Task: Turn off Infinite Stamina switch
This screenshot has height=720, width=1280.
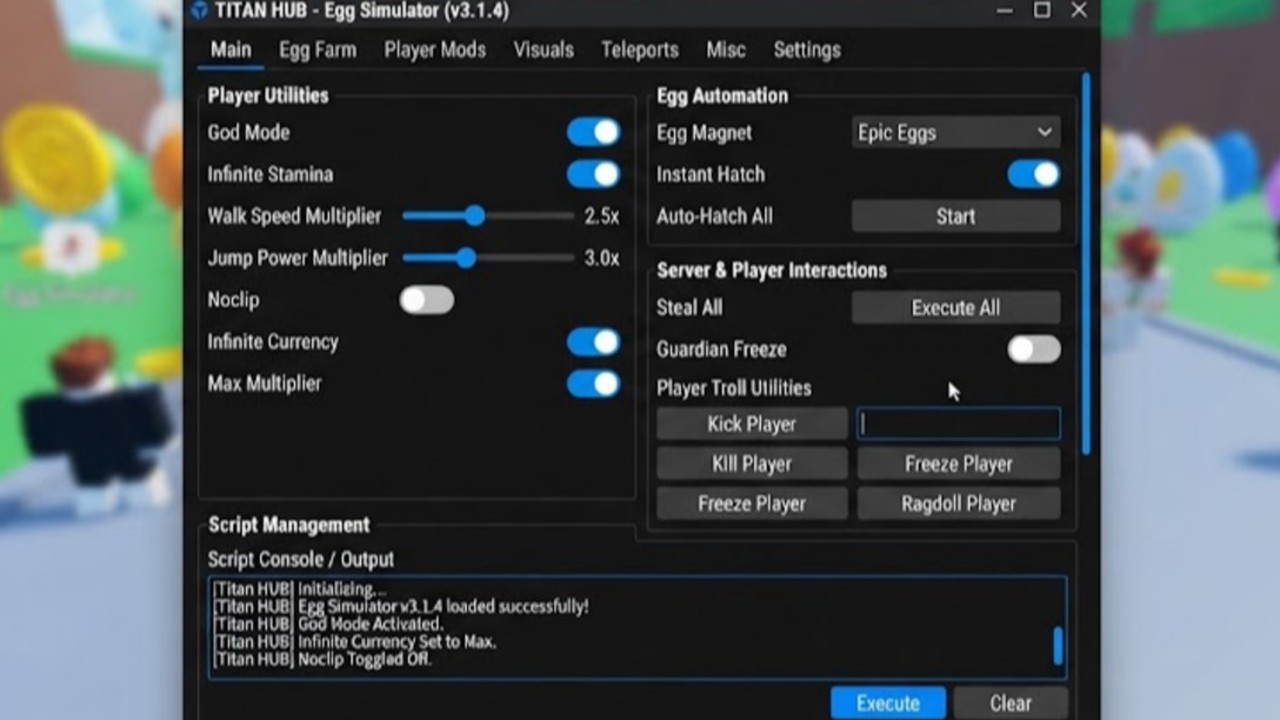Action: pos(594,174)
